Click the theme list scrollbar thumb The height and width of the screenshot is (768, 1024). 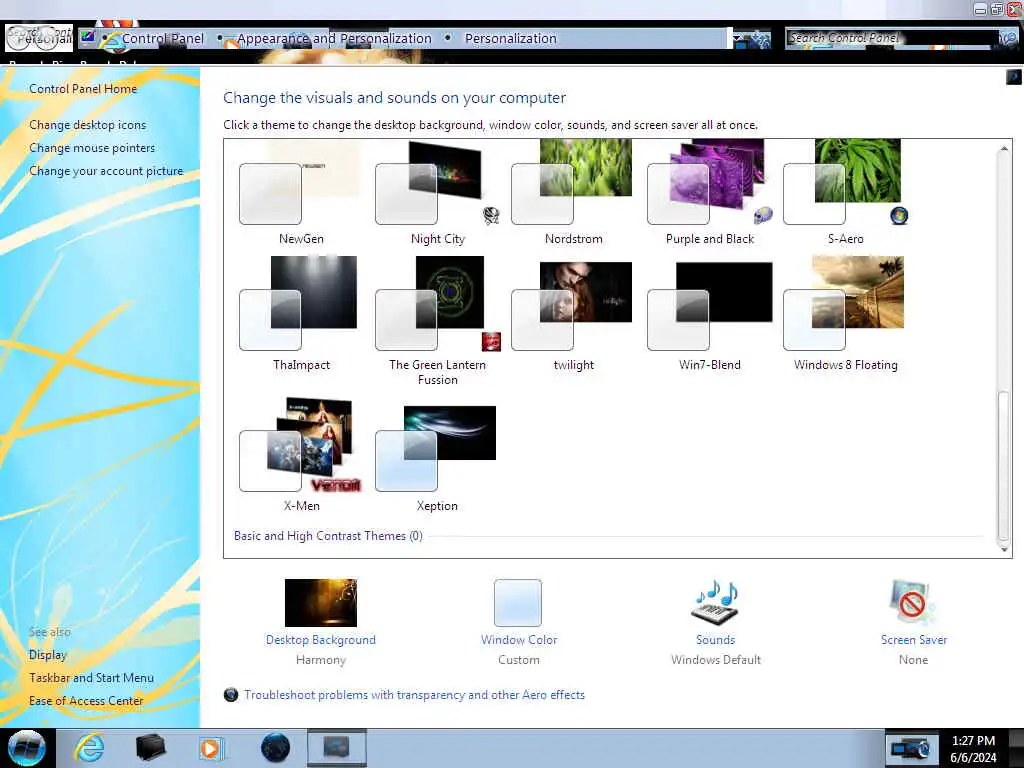coord(1004,466)
